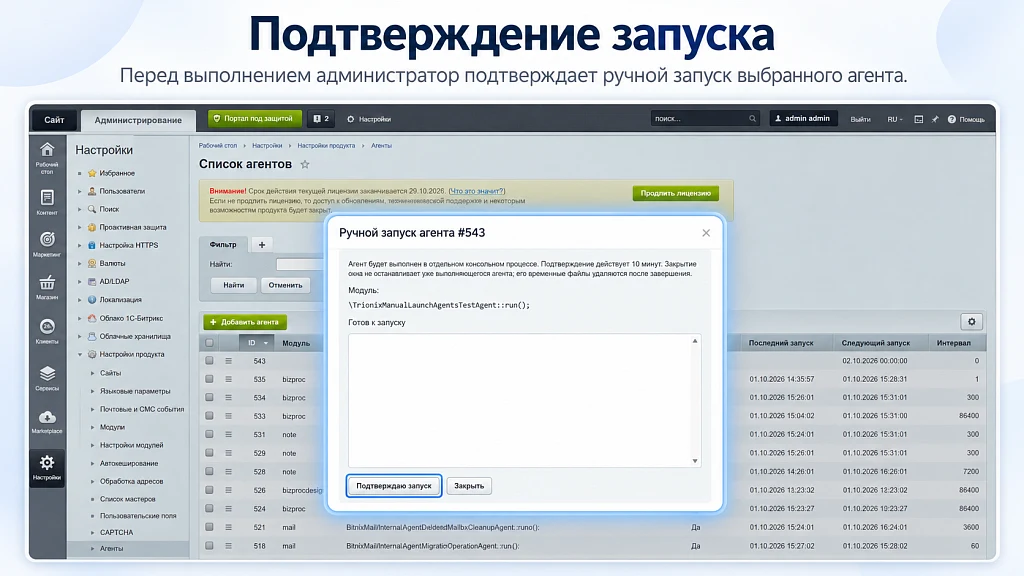Click the Подтверждаю запуск button
1024x576 pixels.
pyautogui.click(x=394, y=486)
